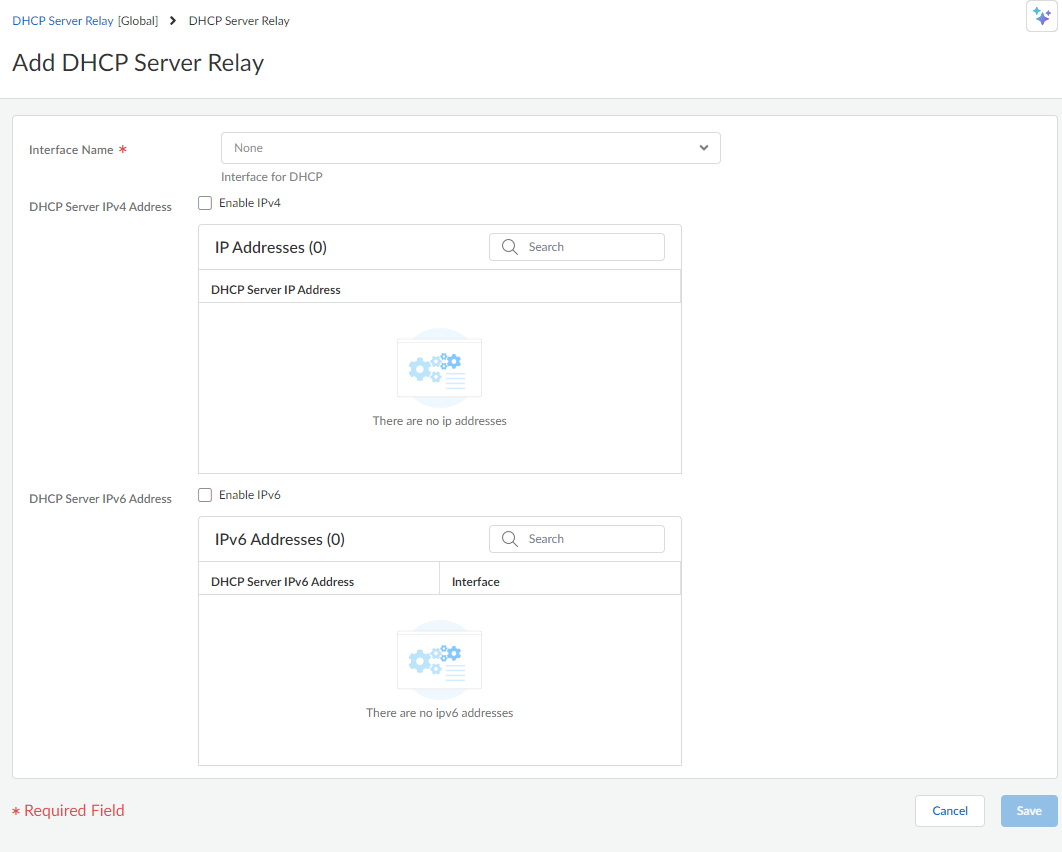The height and width of the screenshot is (852, 1062).
Task: Open the Interface Name combo box showing None
Action: pyautogui.click(x=460, y=148)
